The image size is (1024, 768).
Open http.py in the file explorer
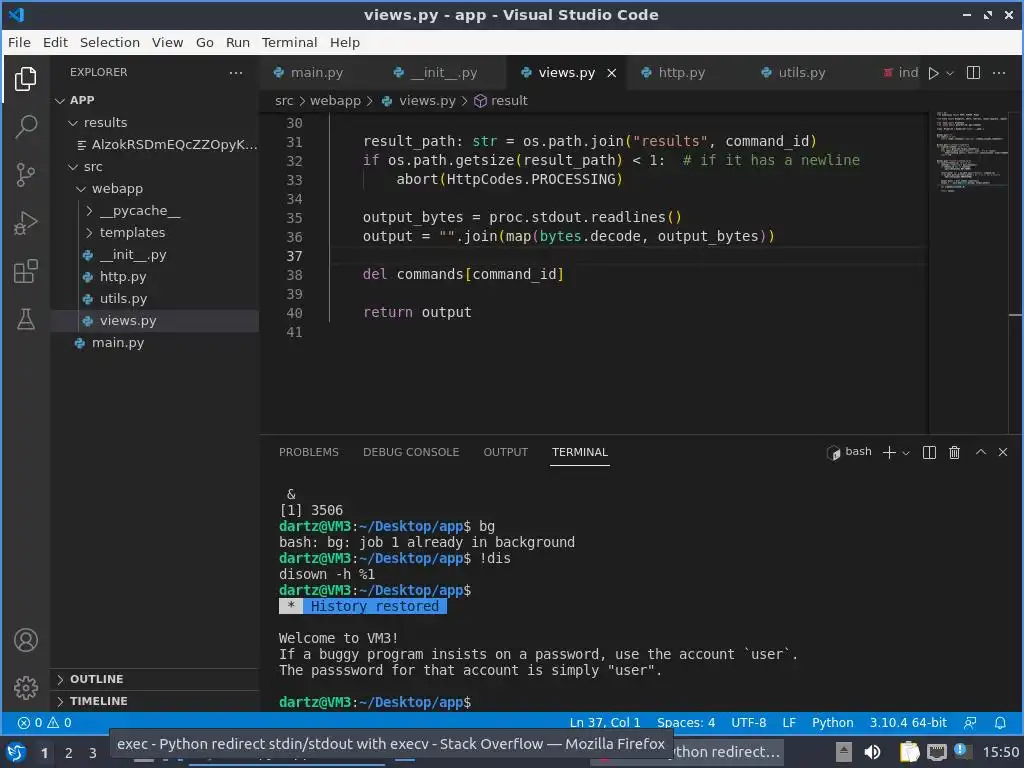tap(155, 277)
